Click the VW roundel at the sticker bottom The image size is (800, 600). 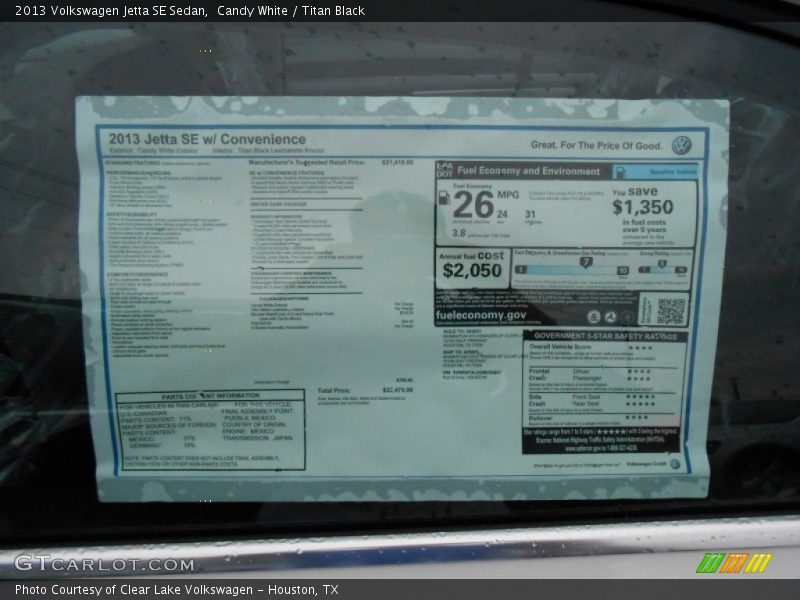click(x=676, y=464)
